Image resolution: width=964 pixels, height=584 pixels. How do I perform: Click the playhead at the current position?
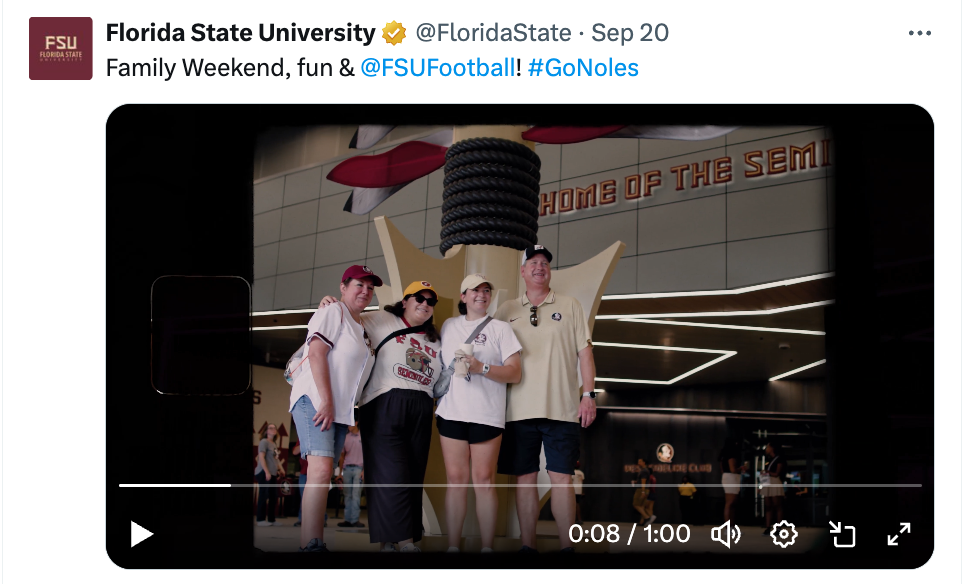(230, 485)
